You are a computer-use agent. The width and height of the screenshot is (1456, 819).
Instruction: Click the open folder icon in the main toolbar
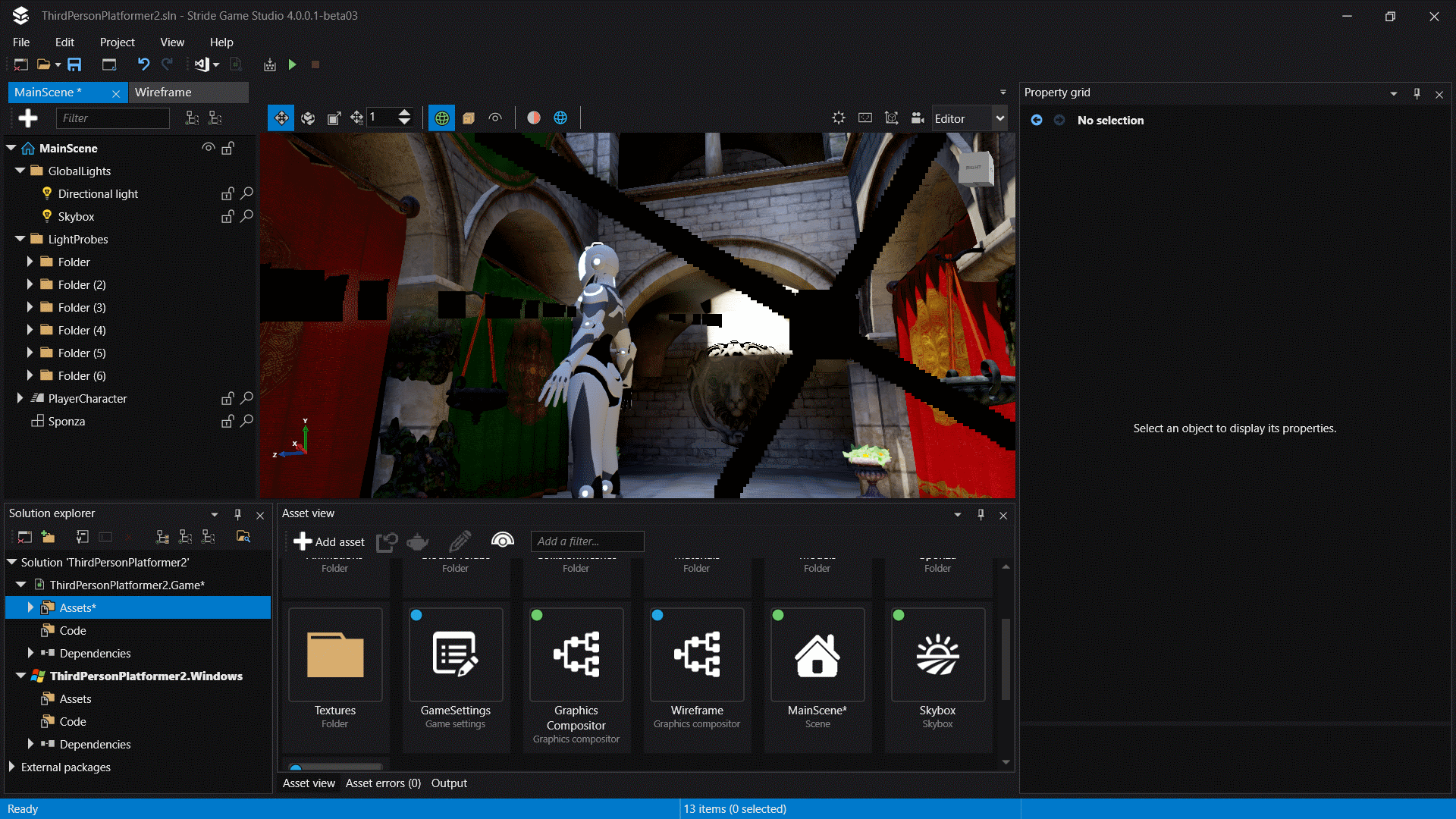click(x=44, y=64)
